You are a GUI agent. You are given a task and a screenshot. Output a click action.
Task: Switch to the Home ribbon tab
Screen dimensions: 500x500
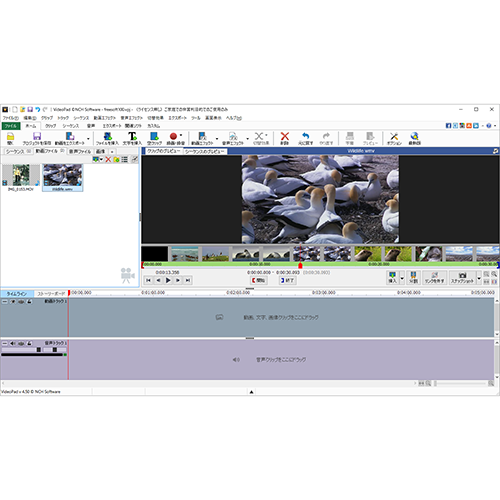coord(31,126)
